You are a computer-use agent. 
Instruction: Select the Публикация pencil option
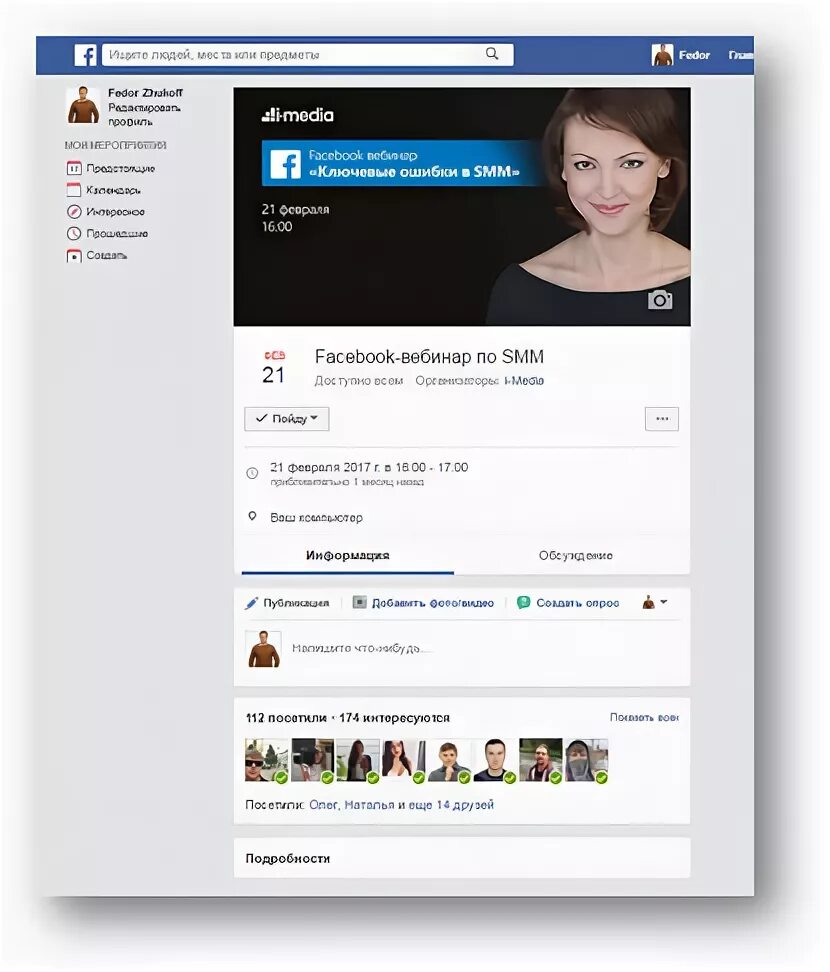[287, 603]
